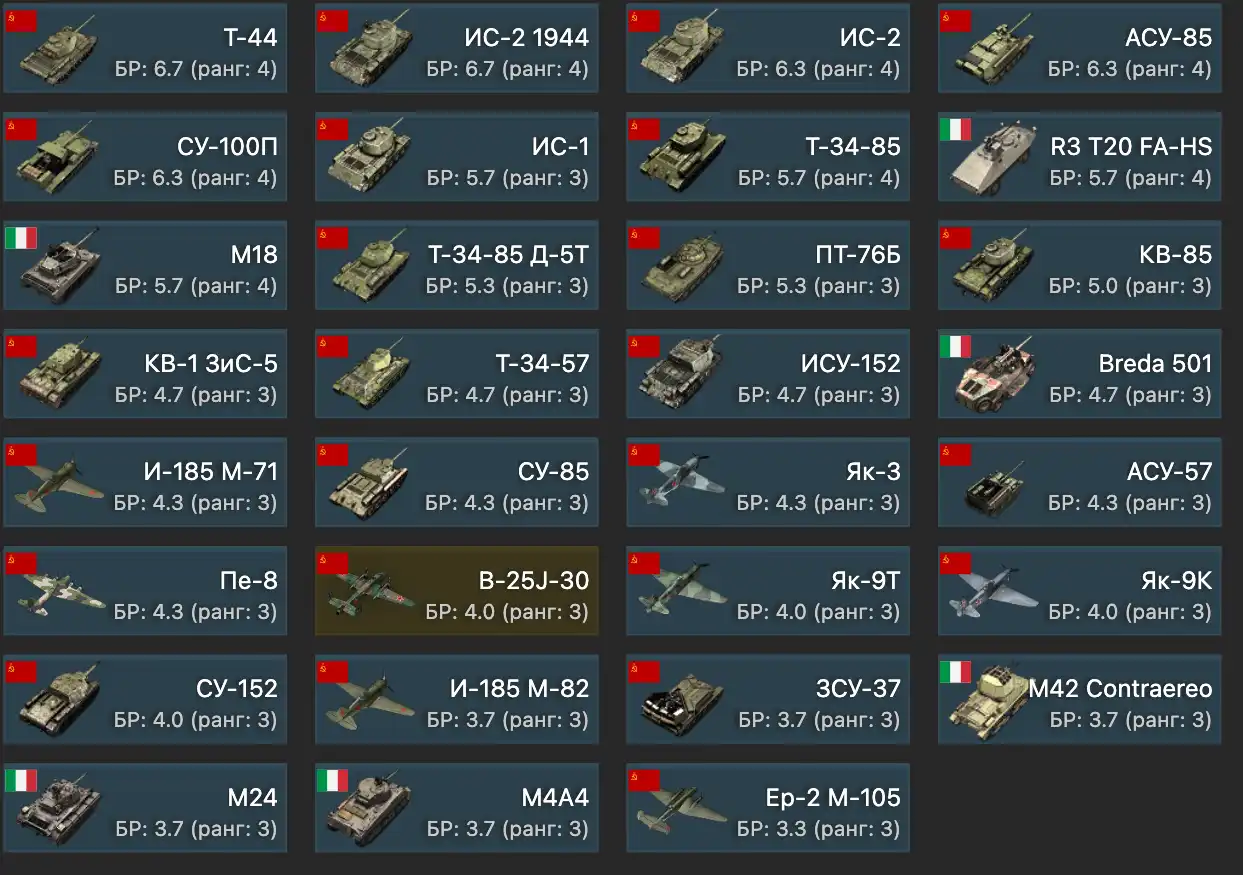
Task: Click the Italian flag on M18 card
Action: click(x=21, y=238)
